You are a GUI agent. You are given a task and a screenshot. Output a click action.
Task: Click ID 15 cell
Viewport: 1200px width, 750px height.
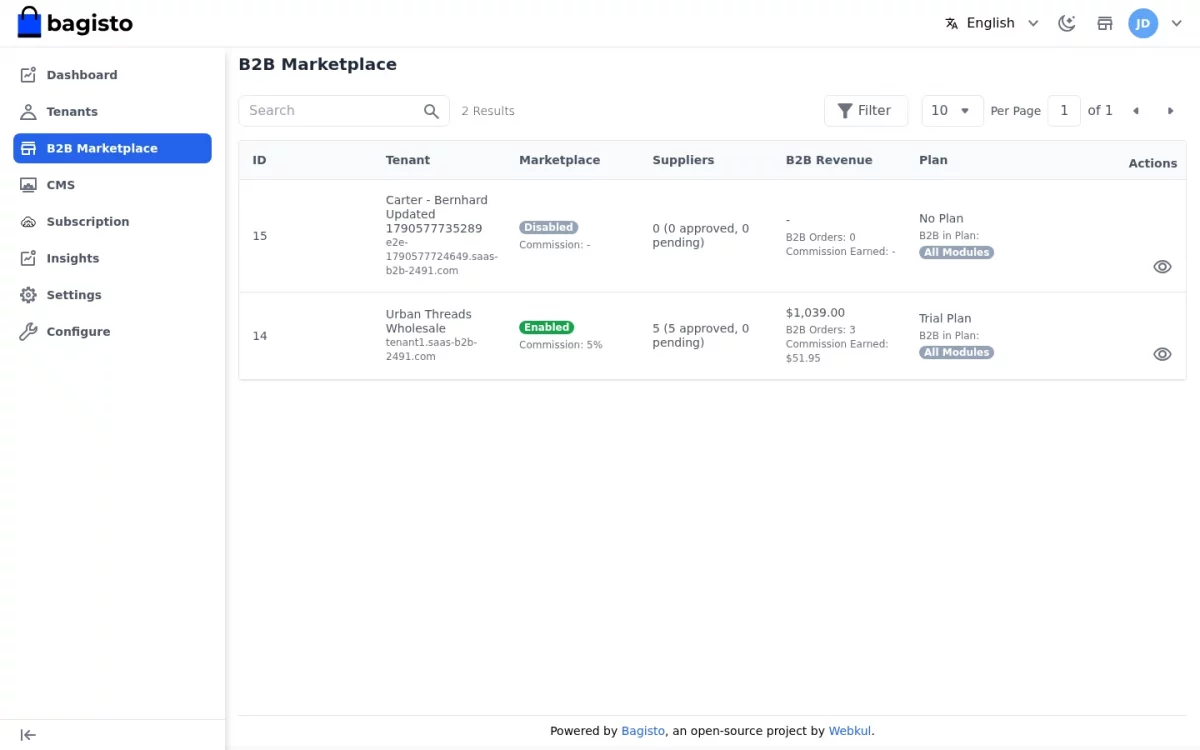pos(260,236)
